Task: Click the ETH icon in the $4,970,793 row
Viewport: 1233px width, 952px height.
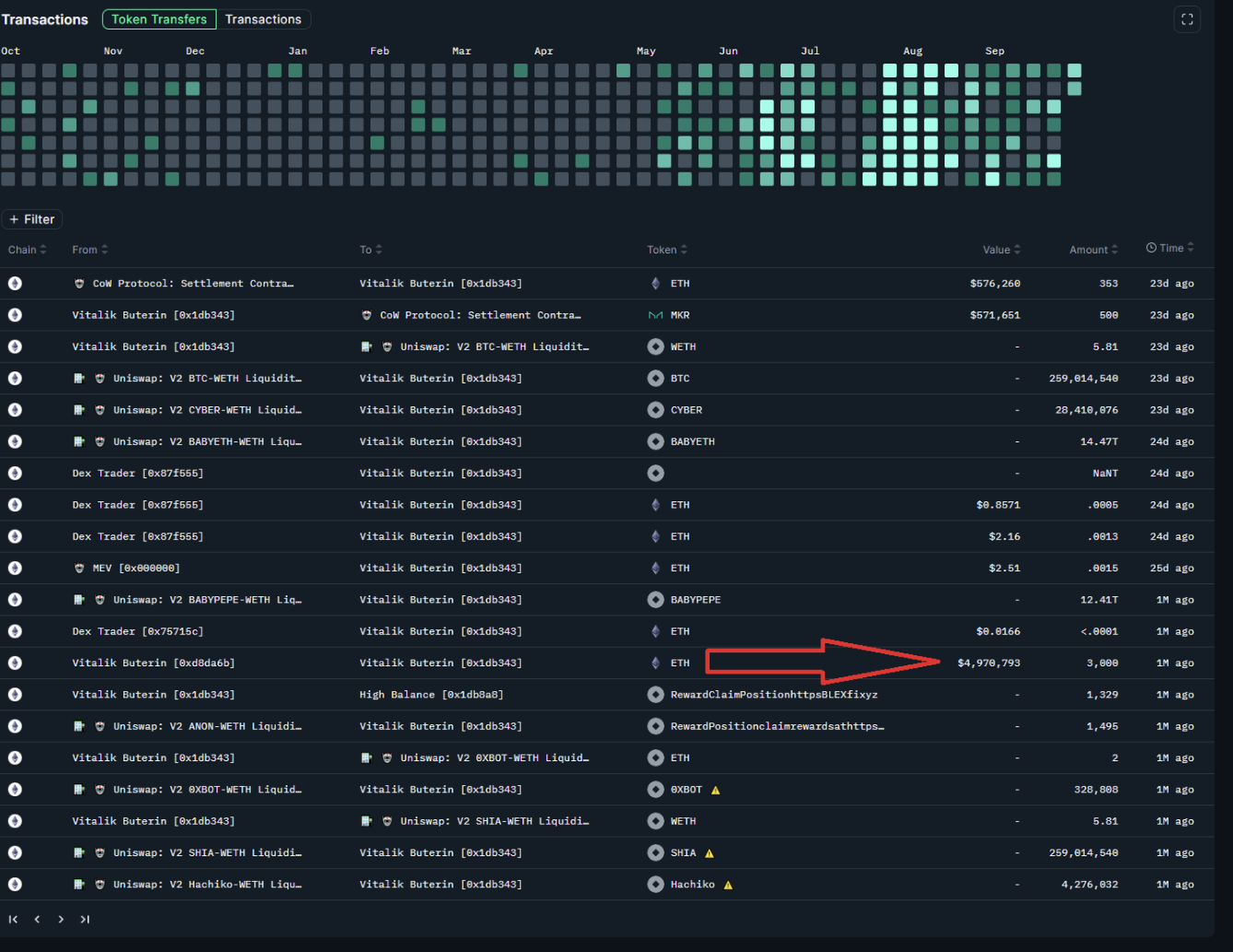Action: (655, 663)
